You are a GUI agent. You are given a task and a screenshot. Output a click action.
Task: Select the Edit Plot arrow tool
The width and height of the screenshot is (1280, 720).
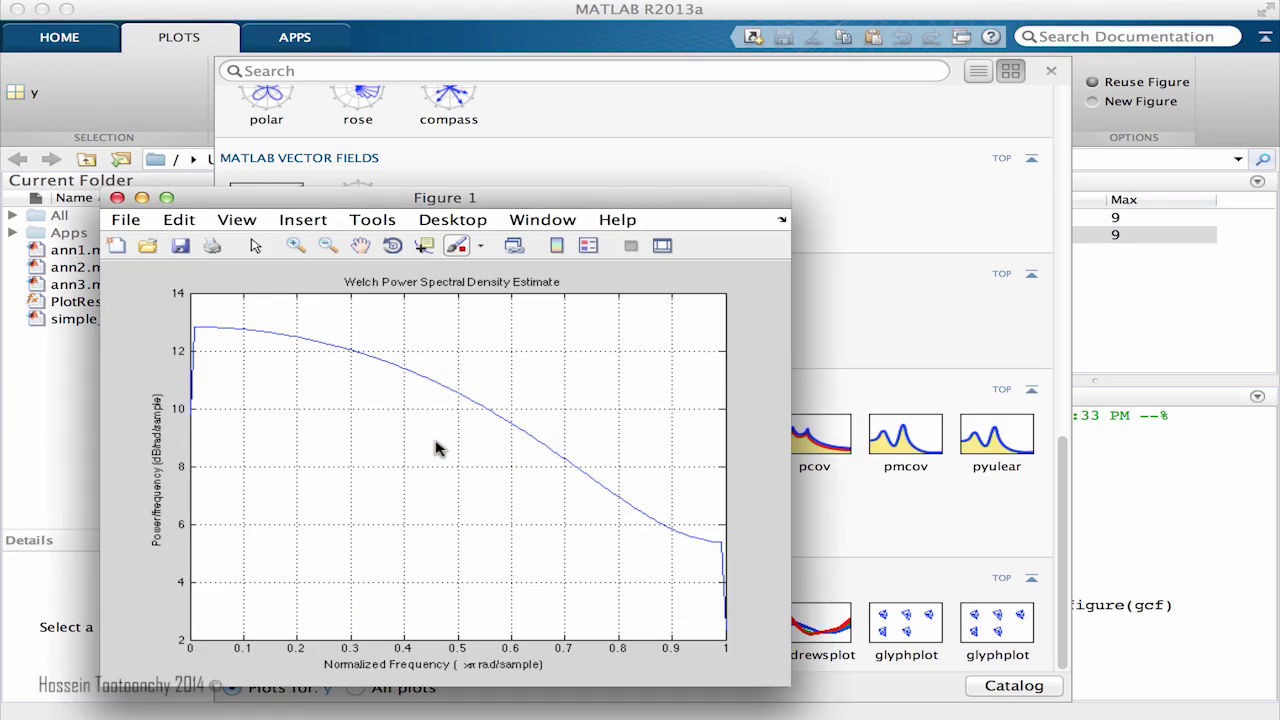256,245
